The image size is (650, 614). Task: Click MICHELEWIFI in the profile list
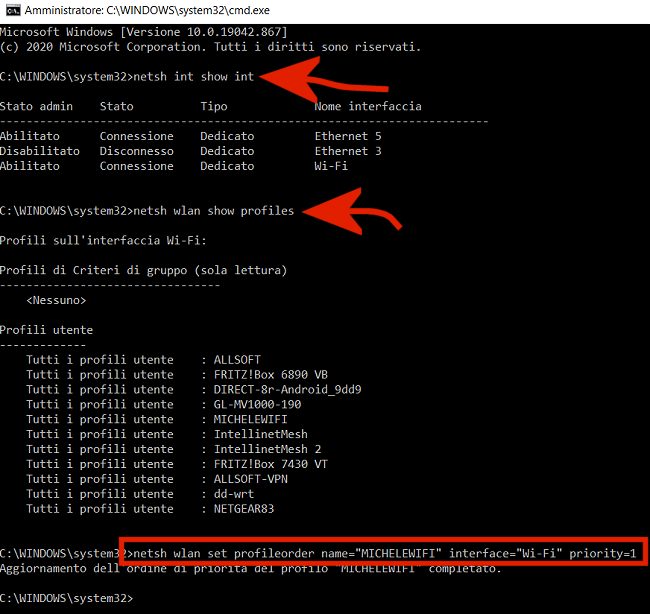pyautogui.click(x=250, y=420)
